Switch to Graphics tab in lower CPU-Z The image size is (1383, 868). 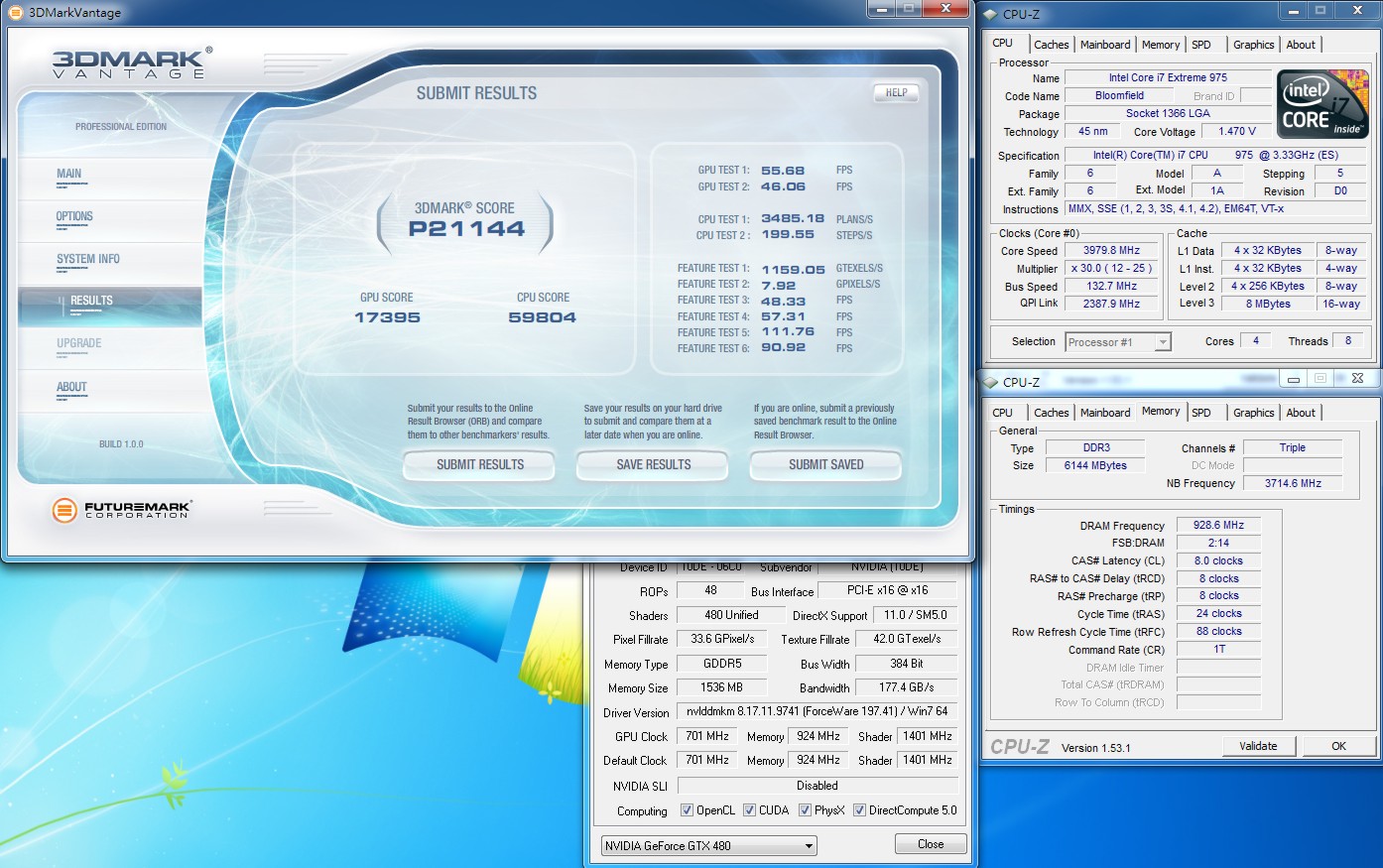[1253, 413]
